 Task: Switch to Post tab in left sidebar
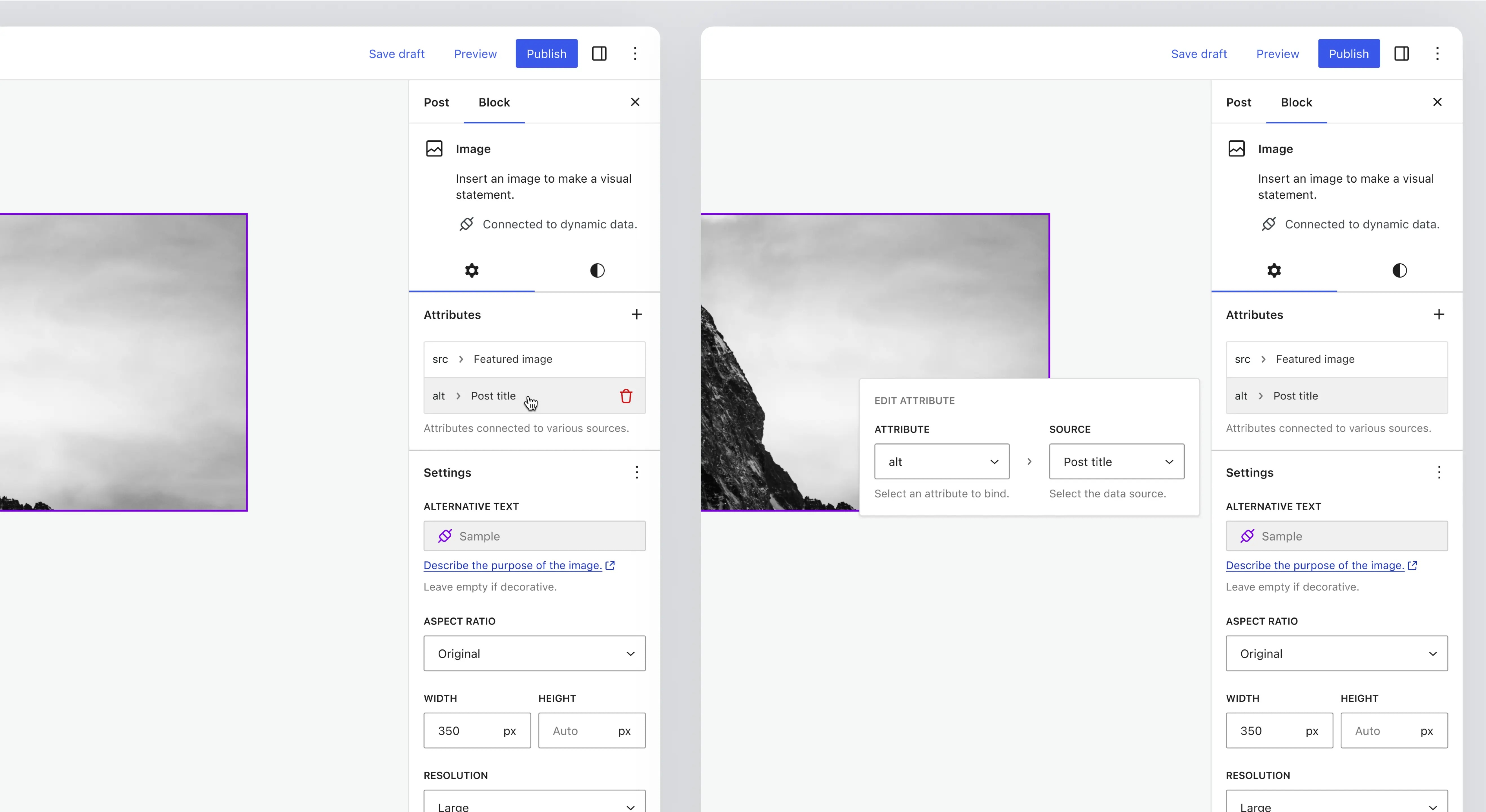pos(436,102)
